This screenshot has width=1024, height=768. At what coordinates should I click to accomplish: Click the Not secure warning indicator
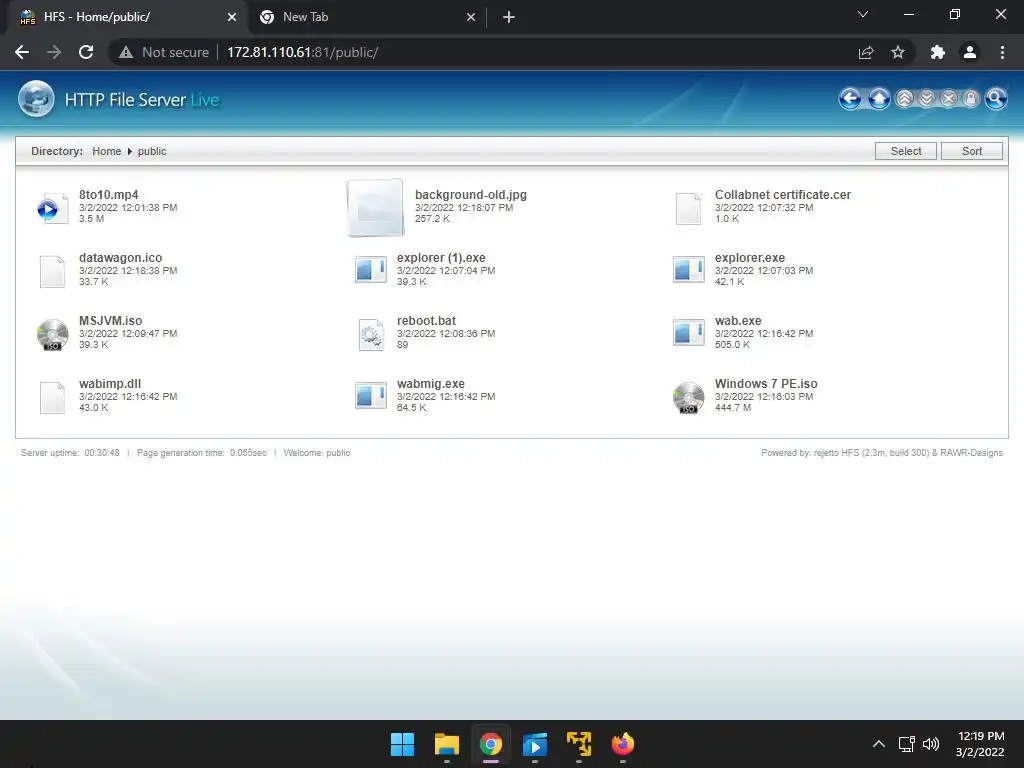click(163, 52)
